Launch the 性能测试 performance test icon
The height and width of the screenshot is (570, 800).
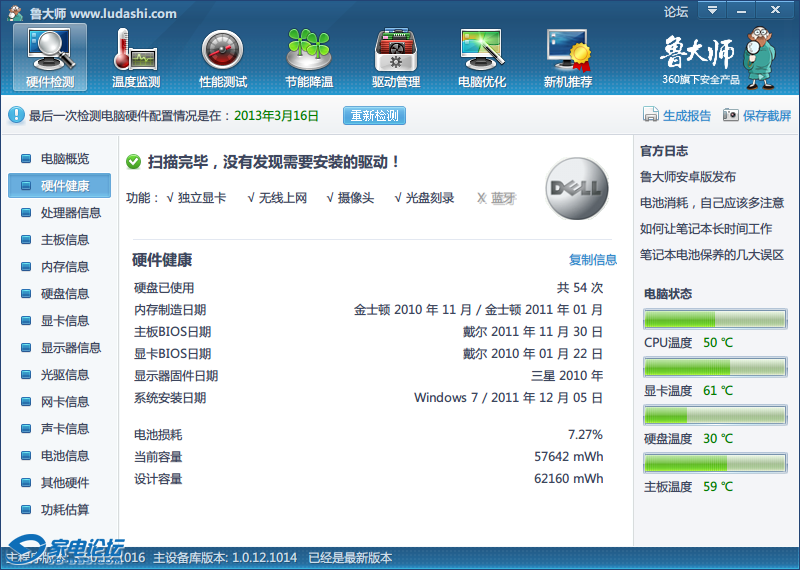tap(222, 56)
